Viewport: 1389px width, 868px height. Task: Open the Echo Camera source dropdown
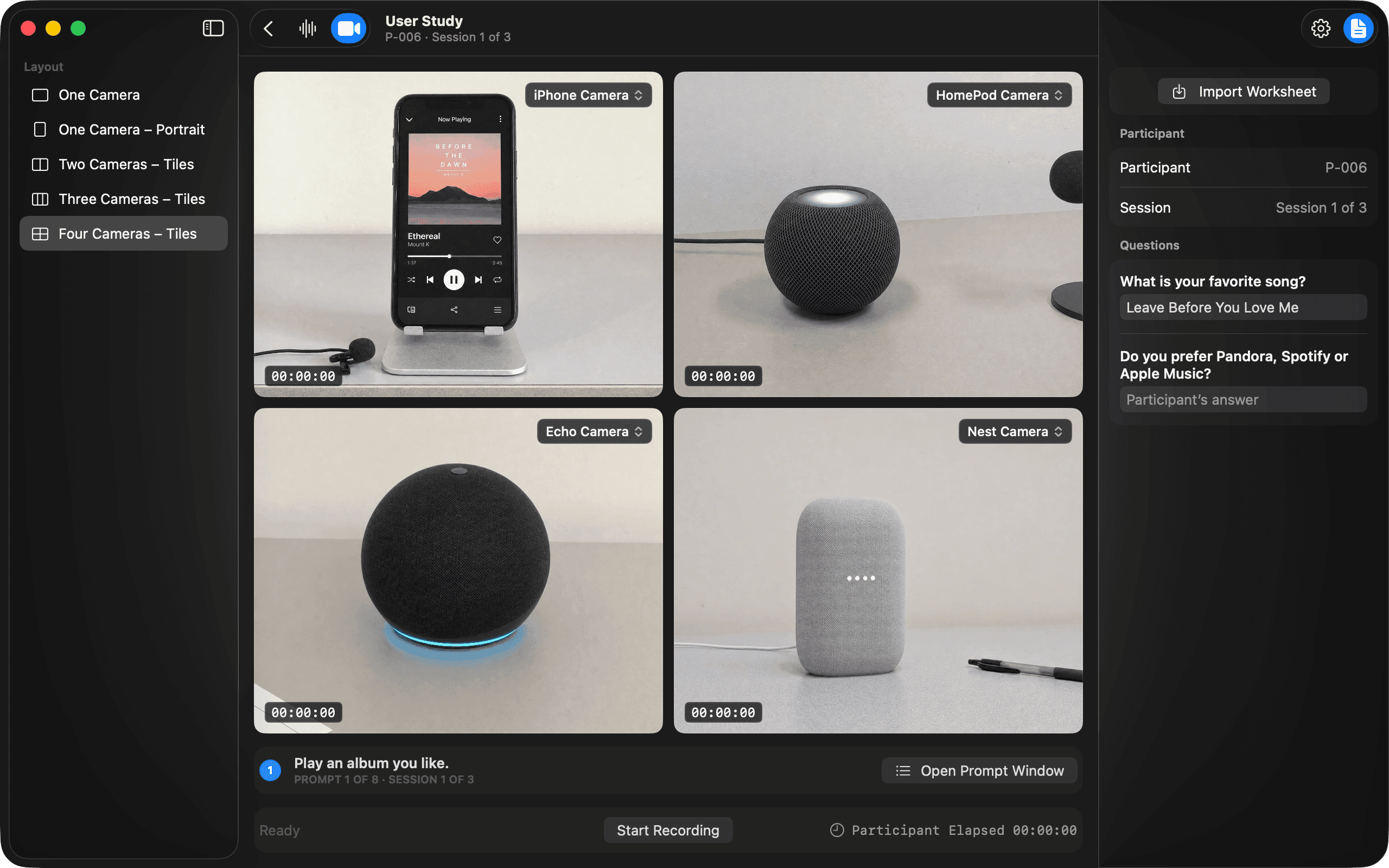tap(594, 432)
